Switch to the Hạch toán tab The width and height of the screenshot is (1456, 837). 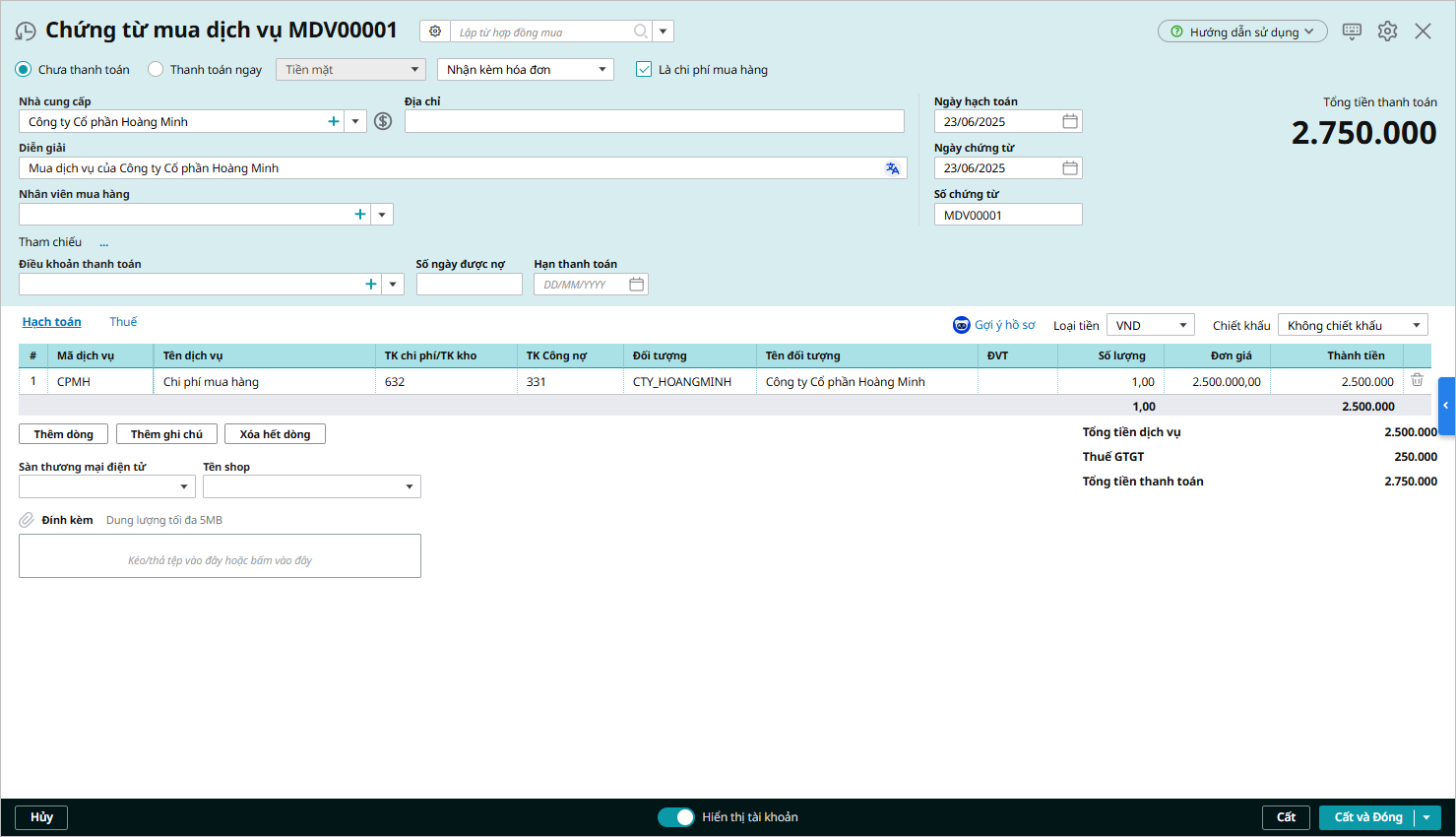tap(51, 322)
